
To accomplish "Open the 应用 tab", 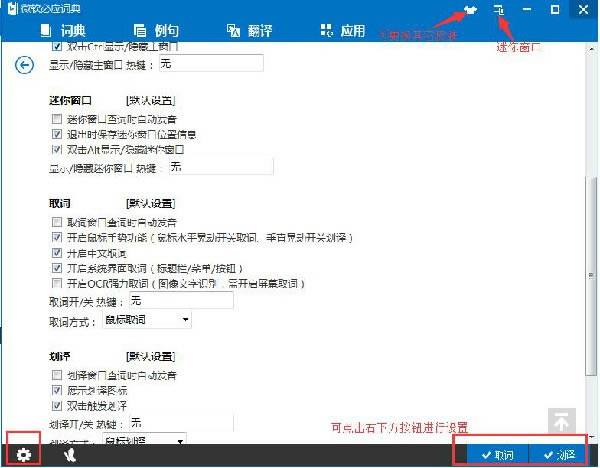I will 343,31.
